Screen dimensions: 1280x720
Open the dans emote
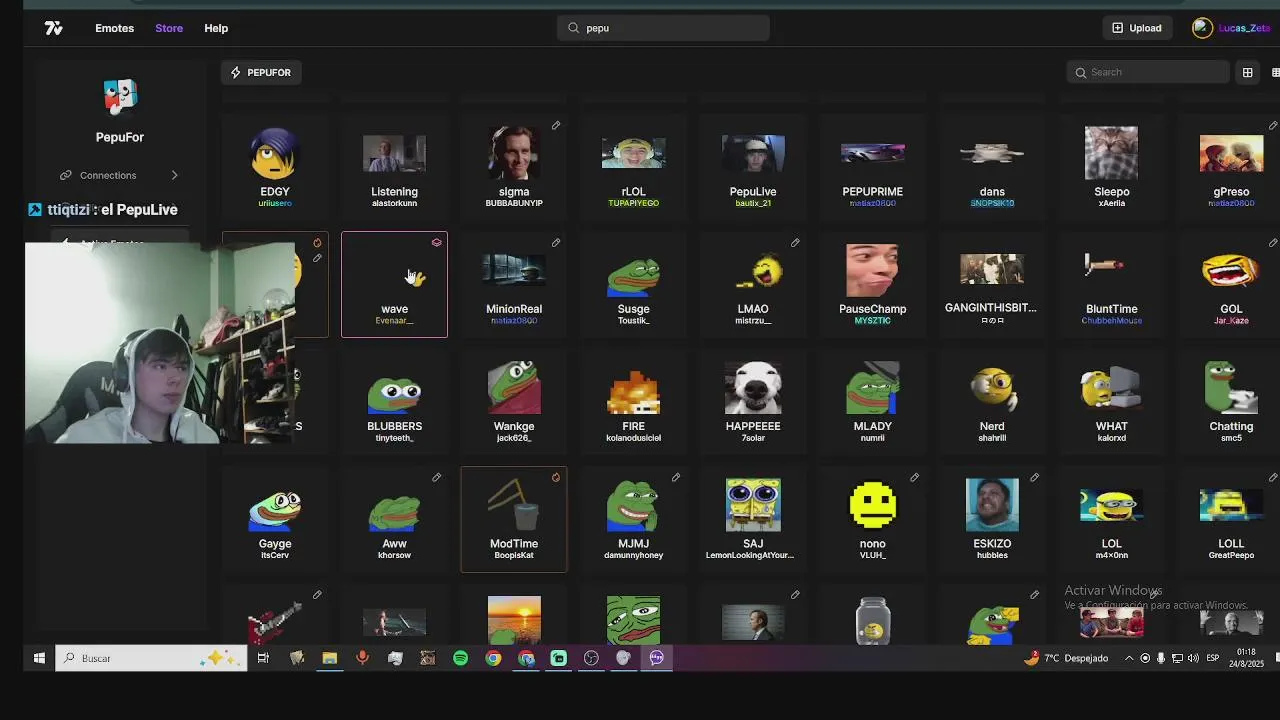[x=992, y=166]
